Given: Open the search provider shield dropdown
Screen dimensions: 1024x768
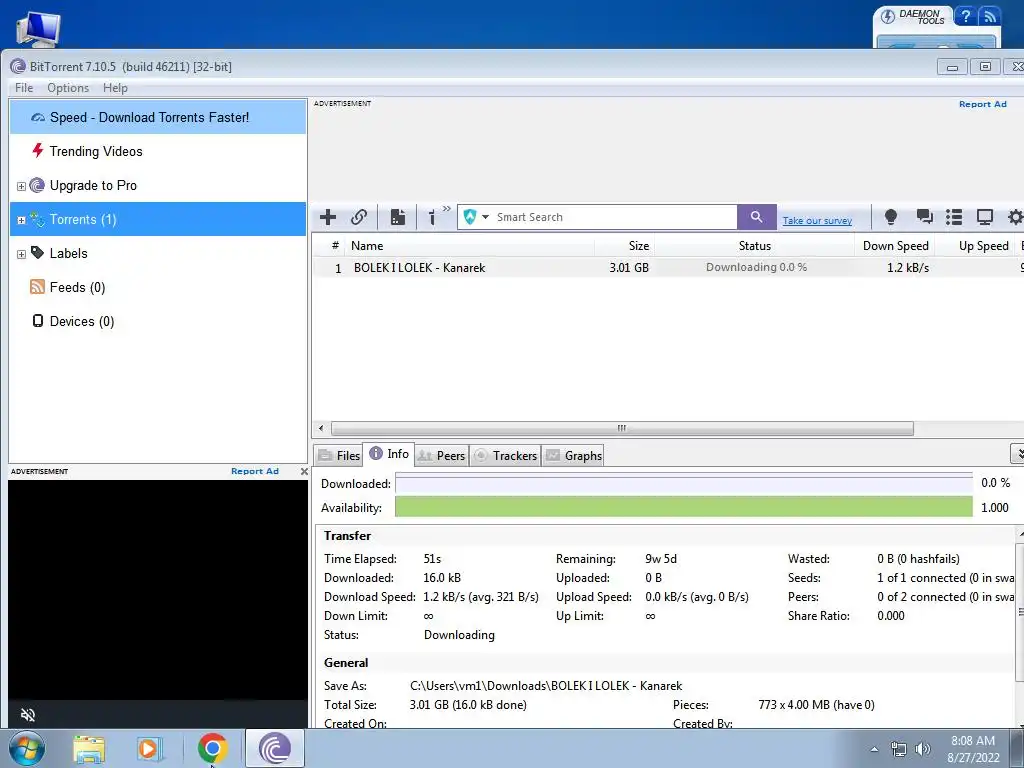Looking at the screenshot, I should 476,217.
